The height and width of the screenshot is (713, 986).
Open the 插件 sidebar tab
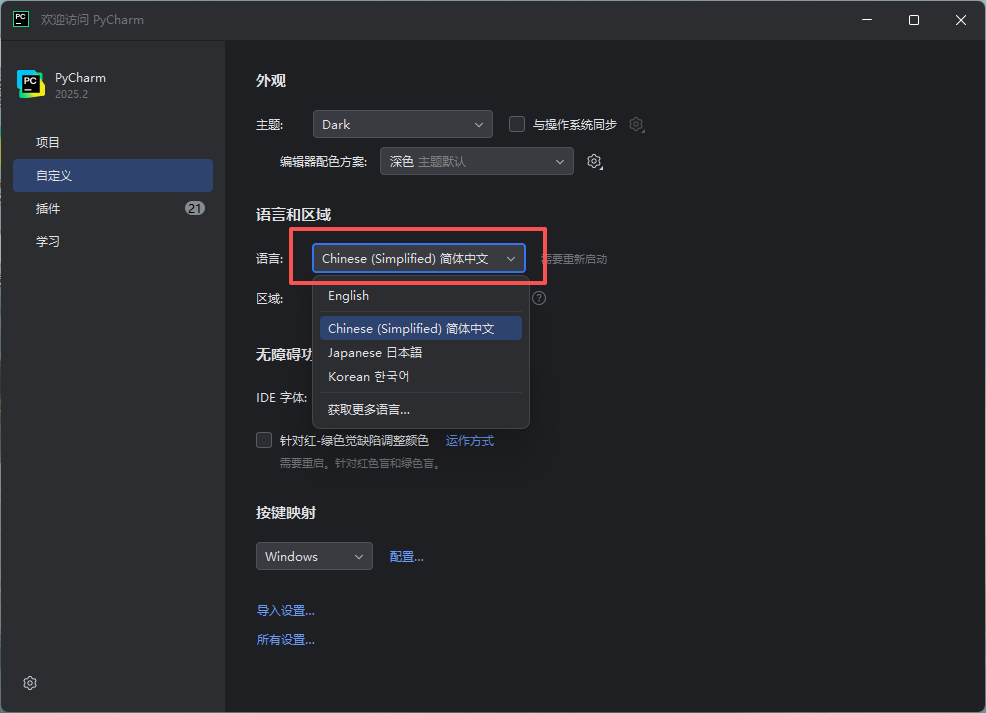tap(113, 208)
